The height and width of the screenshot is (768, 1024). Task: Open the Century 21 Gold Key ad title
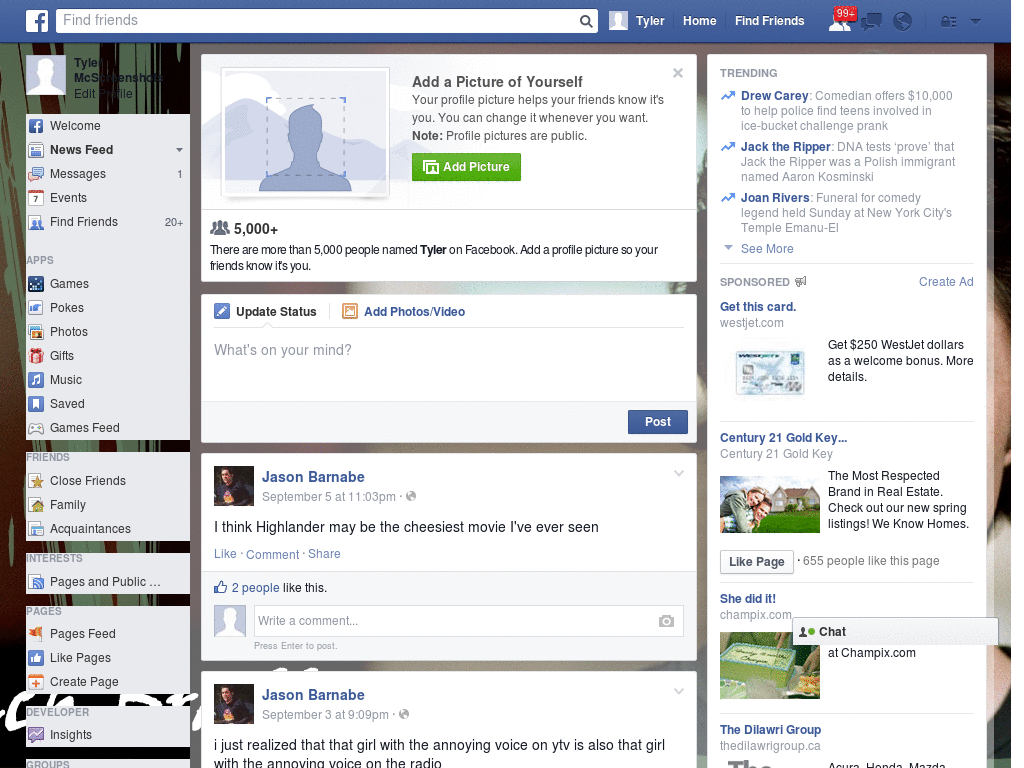tap(783, 438)
